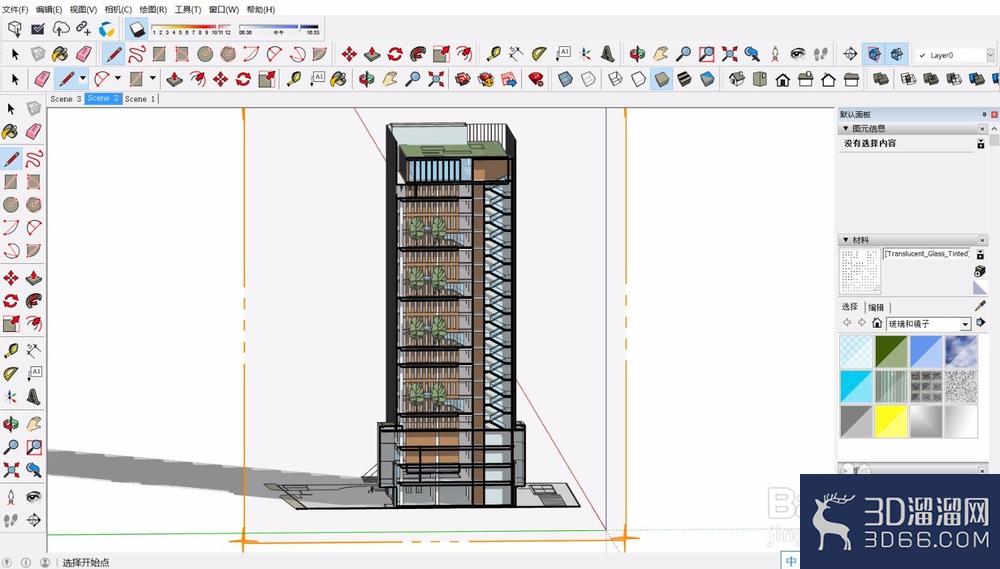Click the Default Material triangle swatch
The image size is (1000, 569).
(980, 288)
